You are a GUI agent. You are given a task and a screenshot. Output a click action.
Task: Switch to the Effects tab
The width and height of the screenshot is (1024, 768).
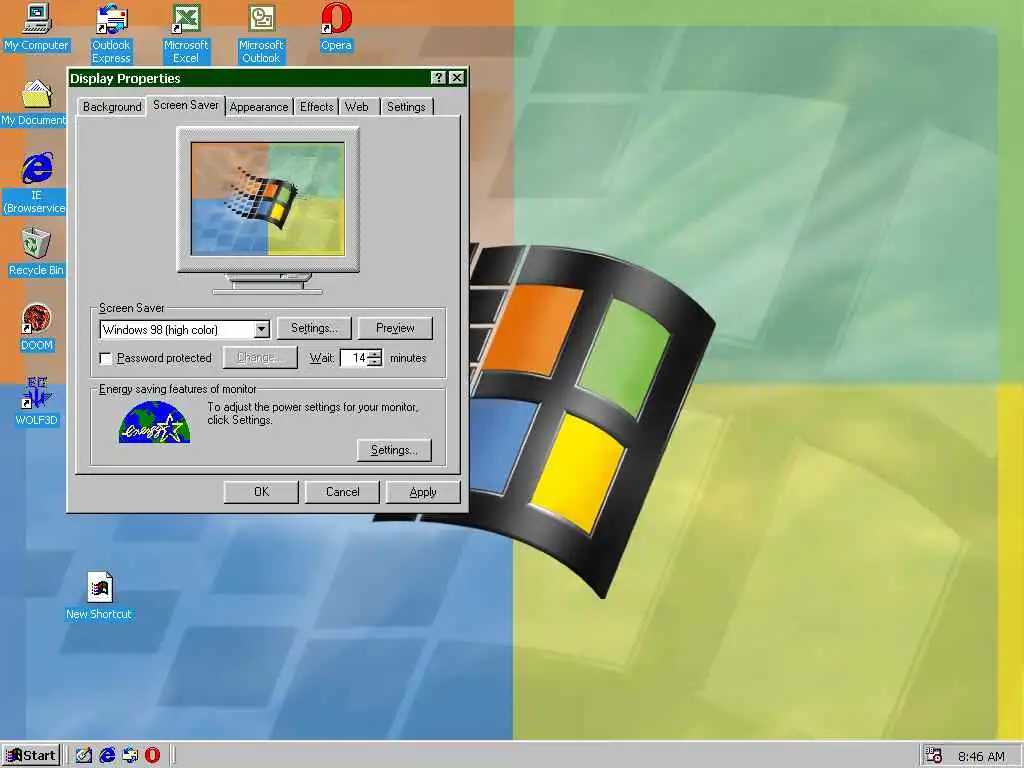[x=317, y=106]
